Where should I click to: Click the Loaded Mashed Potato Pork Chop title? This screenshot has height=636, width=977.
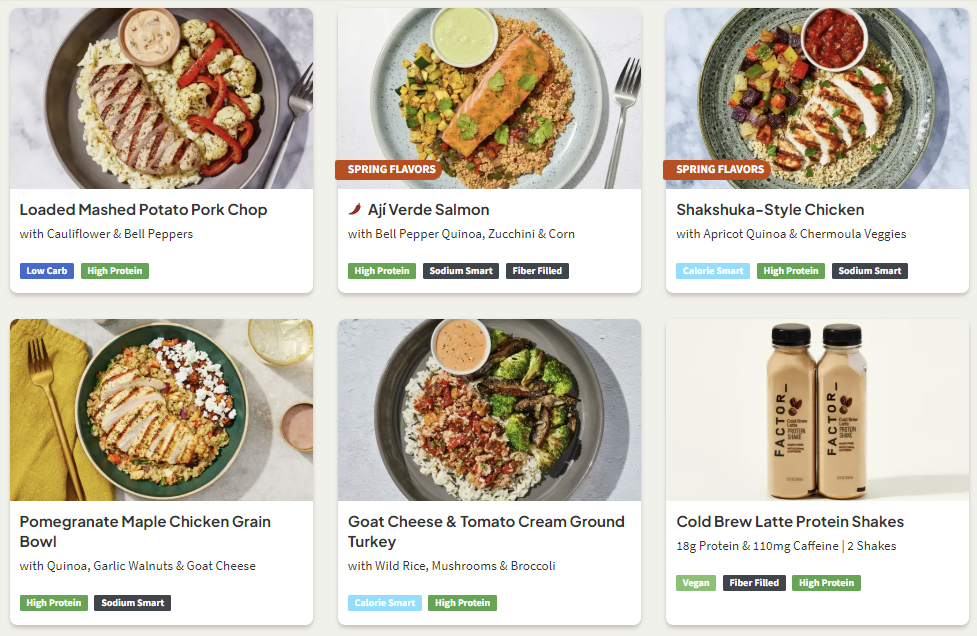click(x=143, y=210)
